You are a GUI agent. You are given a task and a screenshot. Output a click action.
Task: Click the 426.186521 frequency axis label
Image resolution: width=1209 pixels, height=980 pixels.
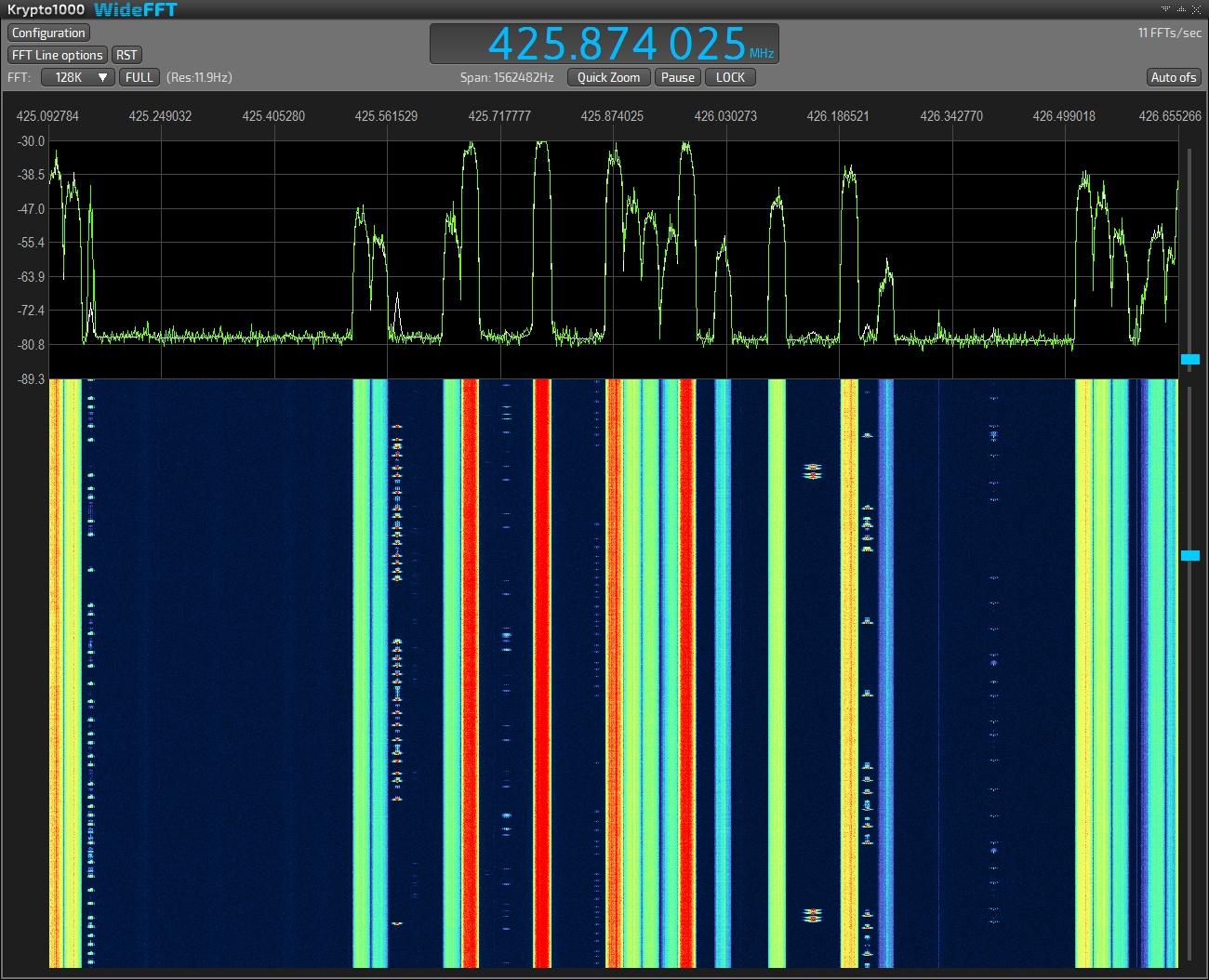838,116
